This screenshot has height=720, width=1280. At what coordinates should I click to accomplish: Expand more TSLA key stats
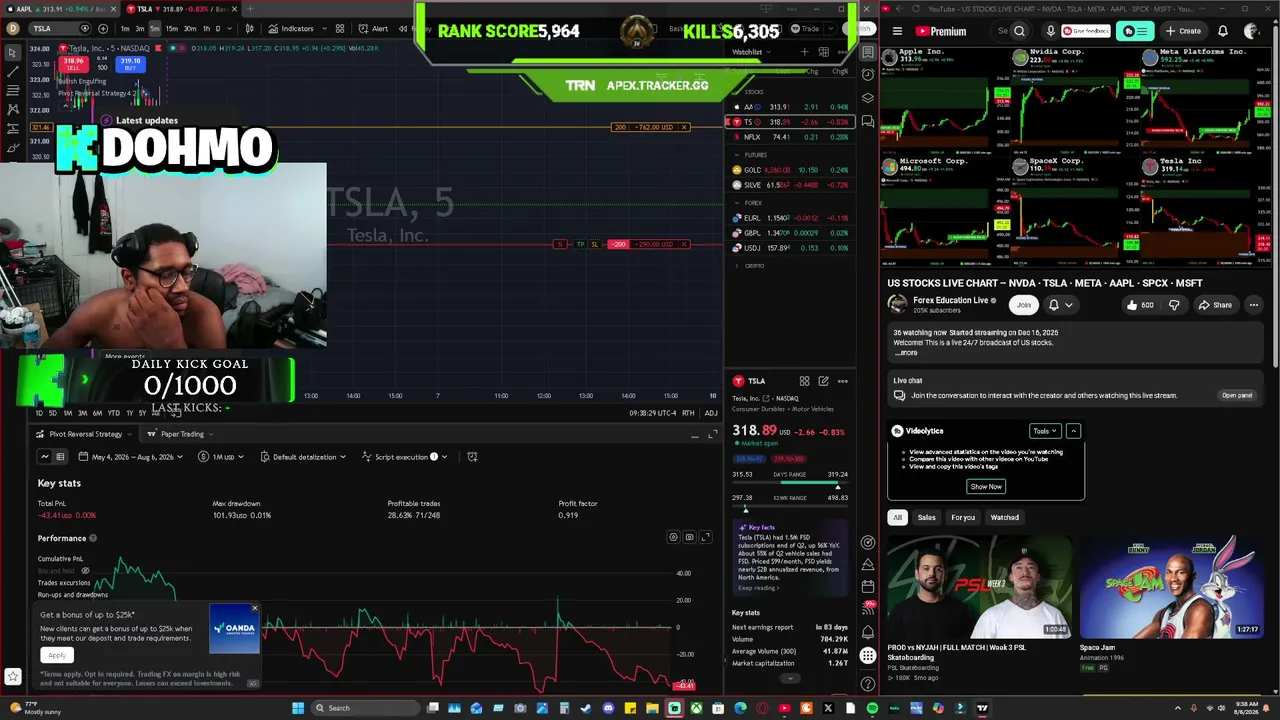tap(789, 678)
